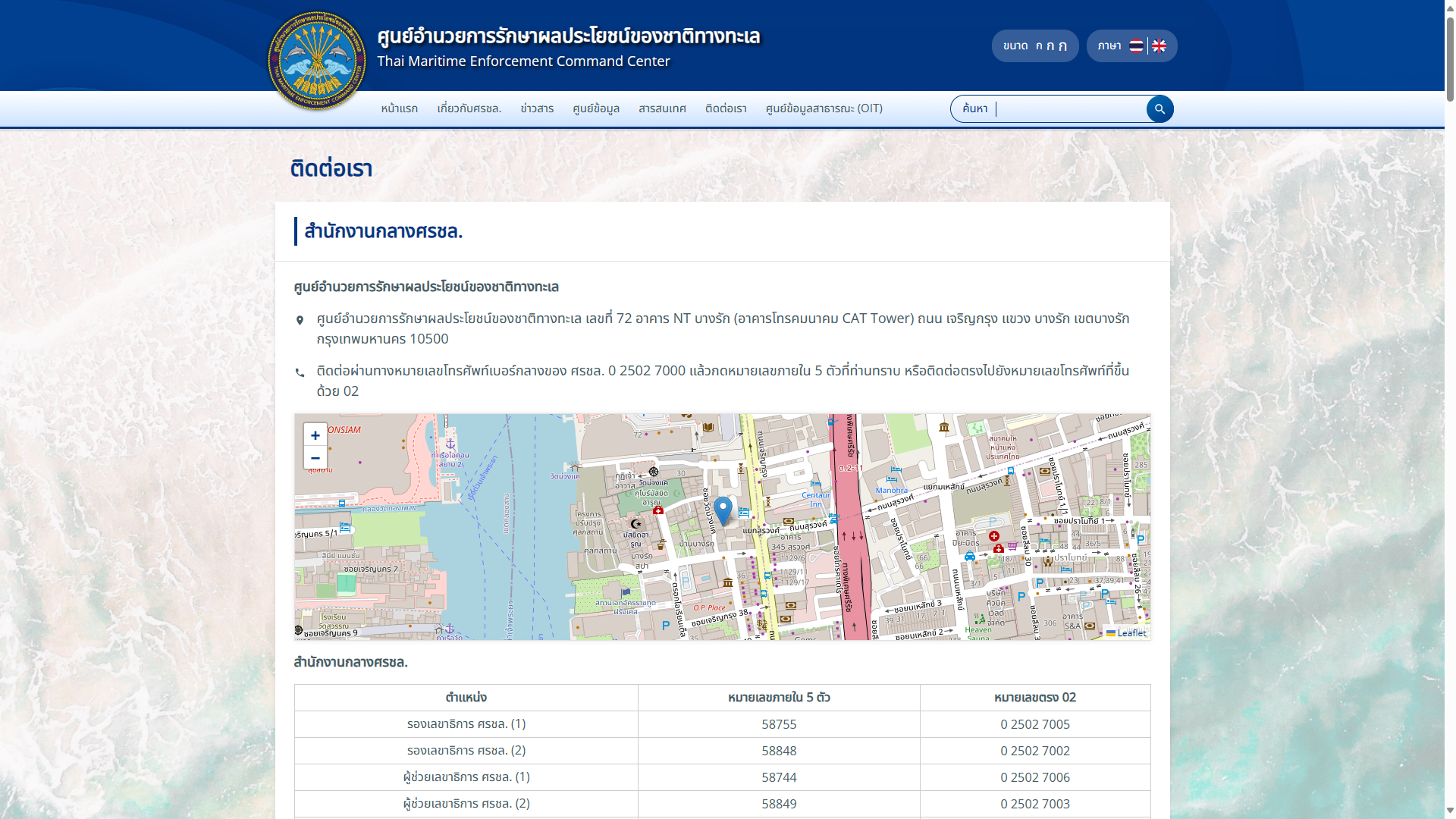Select the largest font size option
The width and height of the screenshot is (1456, 819).
1062,46
